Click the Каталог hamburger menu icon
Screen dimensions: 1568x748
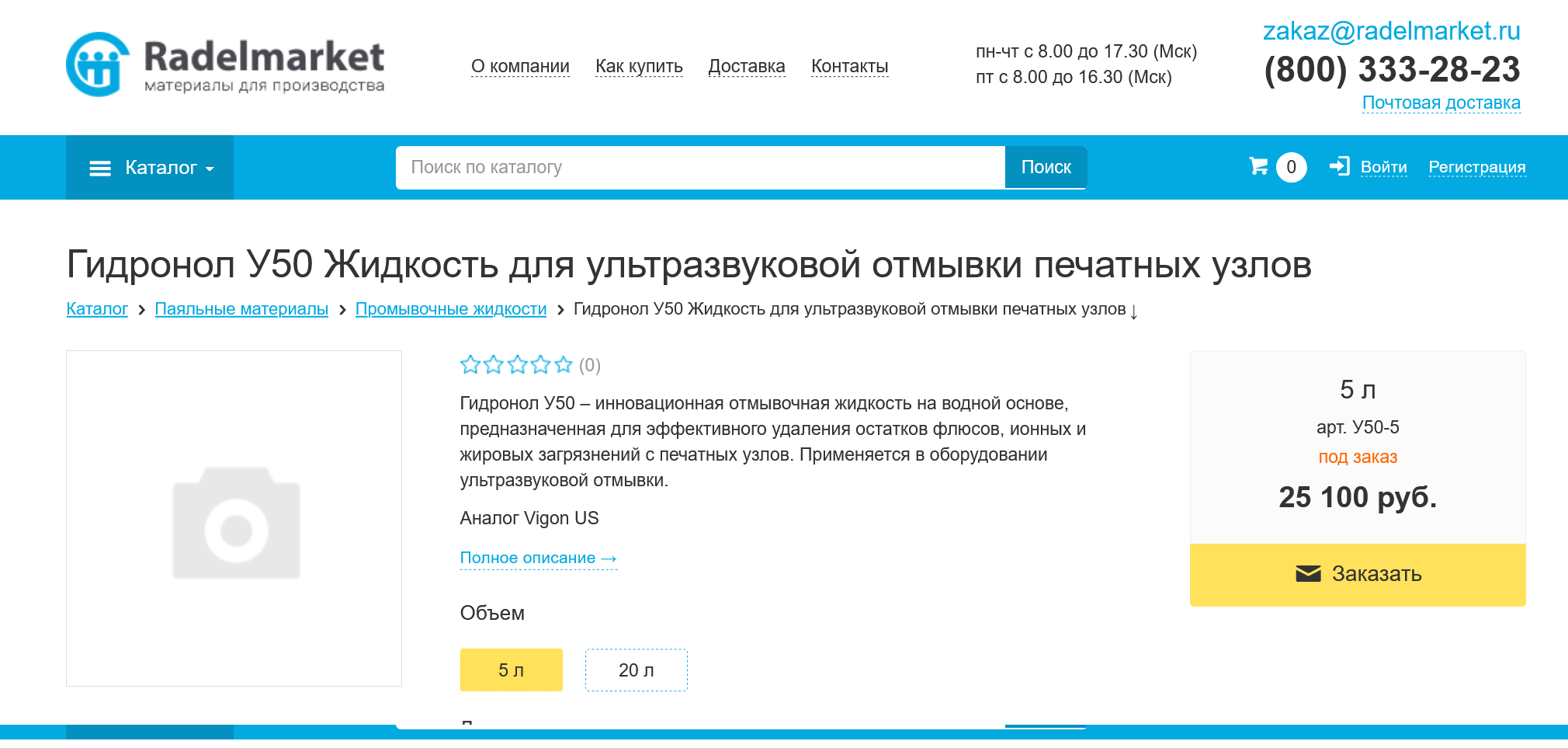click(100, 168)
